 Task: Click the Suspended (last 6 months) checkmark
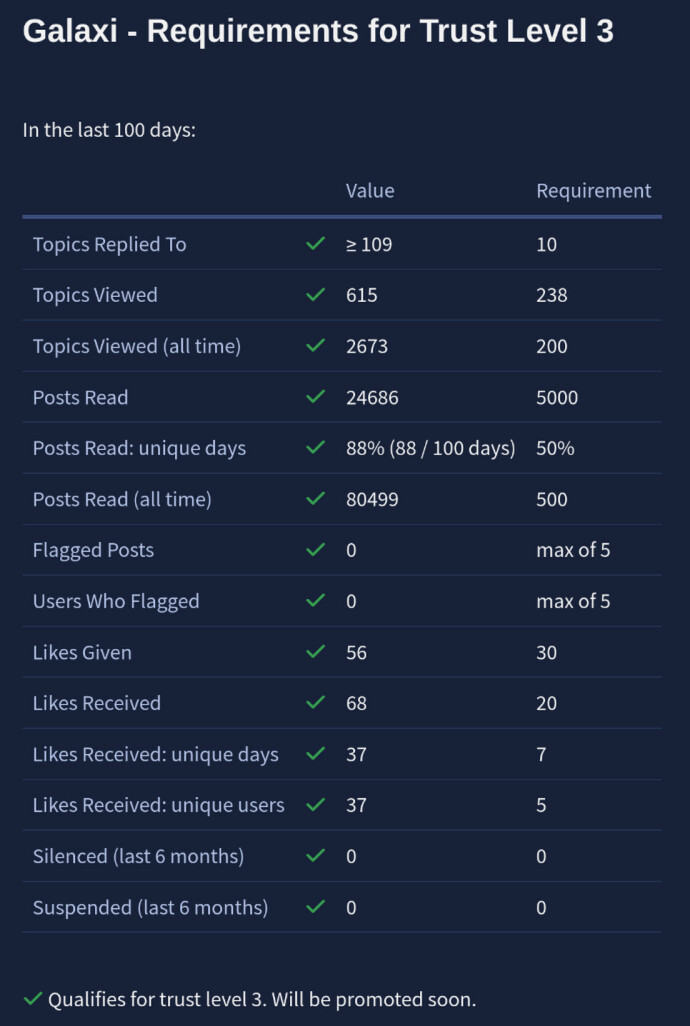pos(316,907)
